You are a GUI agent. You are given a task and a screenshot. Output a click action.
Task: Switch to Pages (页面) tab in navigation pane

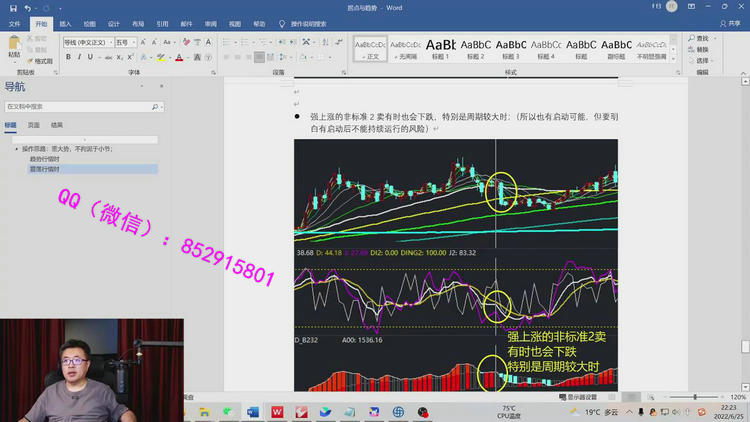tap(34, 125)
